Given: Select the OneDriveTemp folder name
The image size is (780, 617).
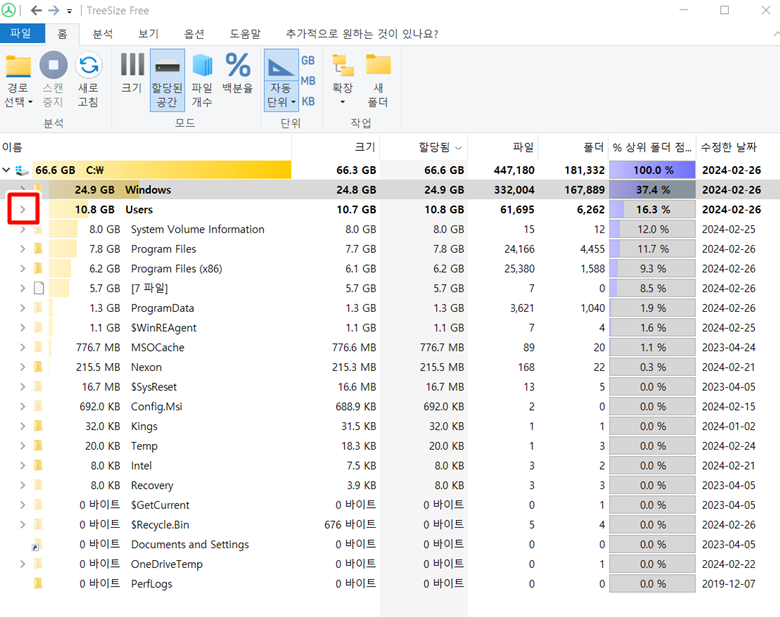Looking at the screenshot, I should coord(167,564).
